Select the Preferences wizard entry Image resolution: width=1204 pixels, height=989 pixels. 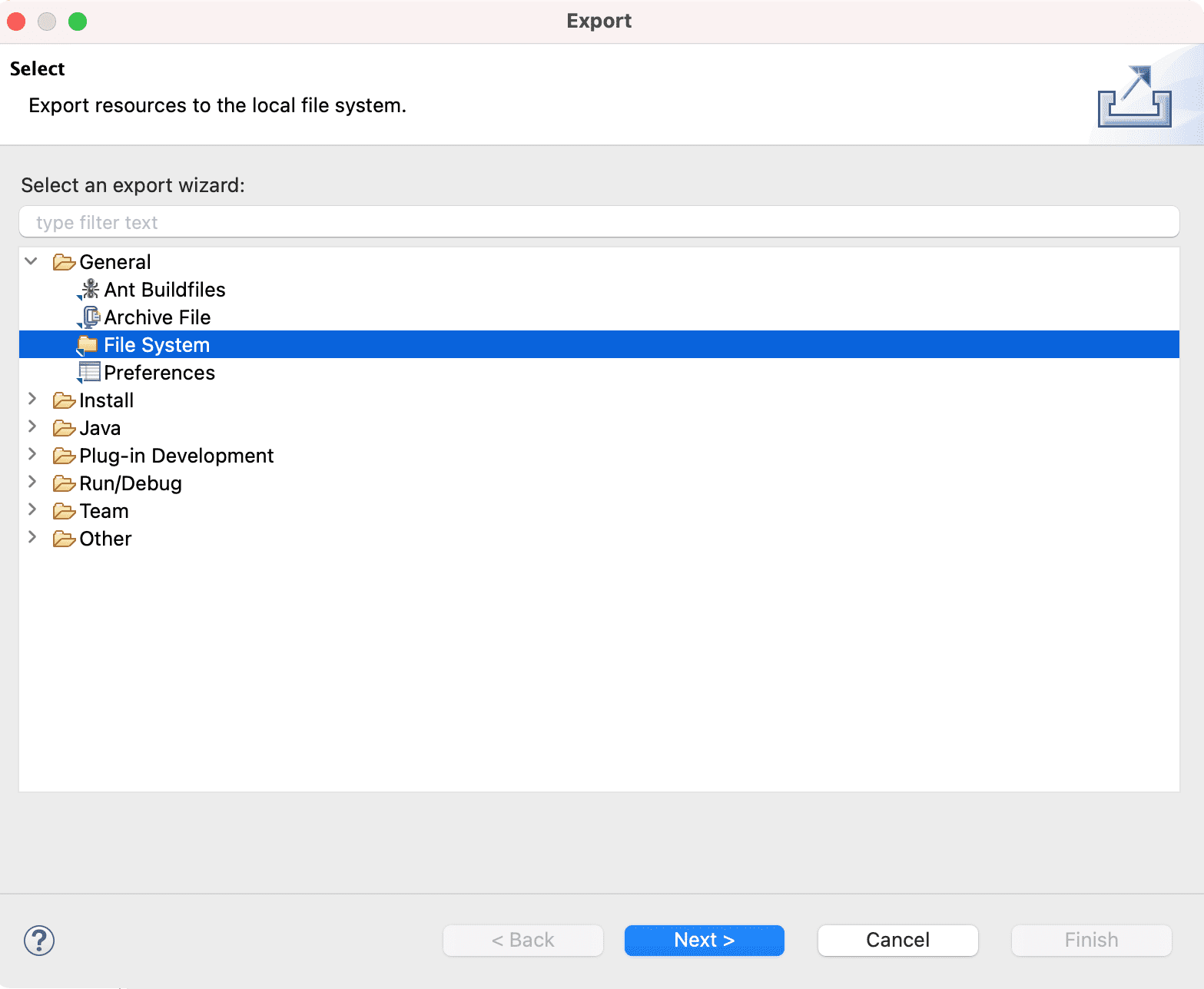(x=159, y=372)
